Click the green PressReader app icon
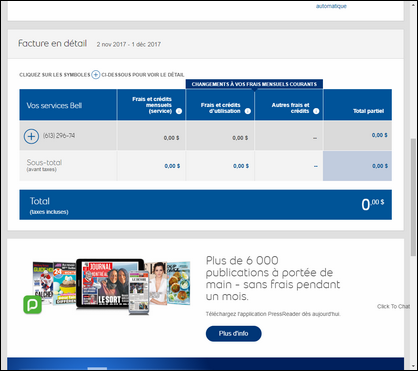Screen dimensions: 418x371 (32, 304)
